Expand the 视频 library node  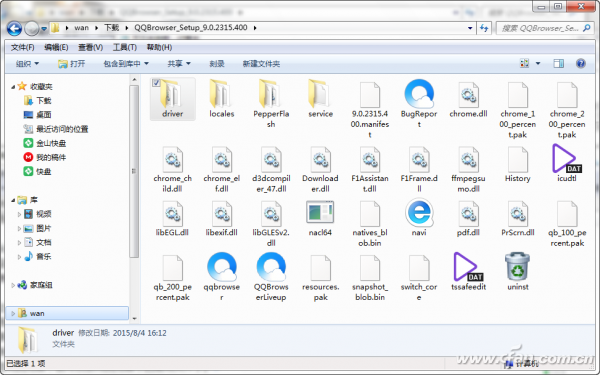19,214
